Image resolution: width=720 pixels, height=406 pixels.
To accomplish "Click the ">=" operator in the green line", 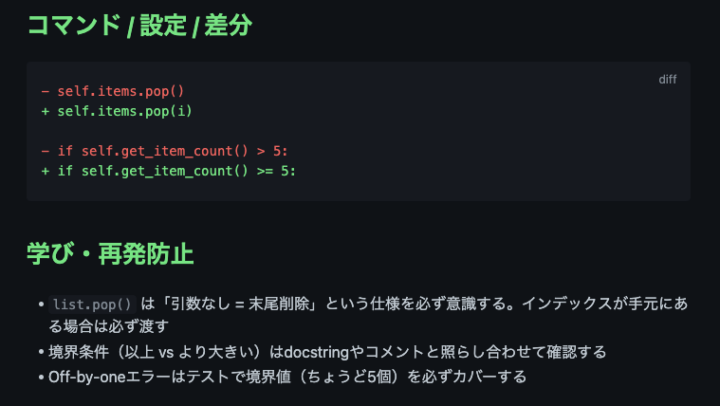I will pyautogui.click(x=265, y=170).
